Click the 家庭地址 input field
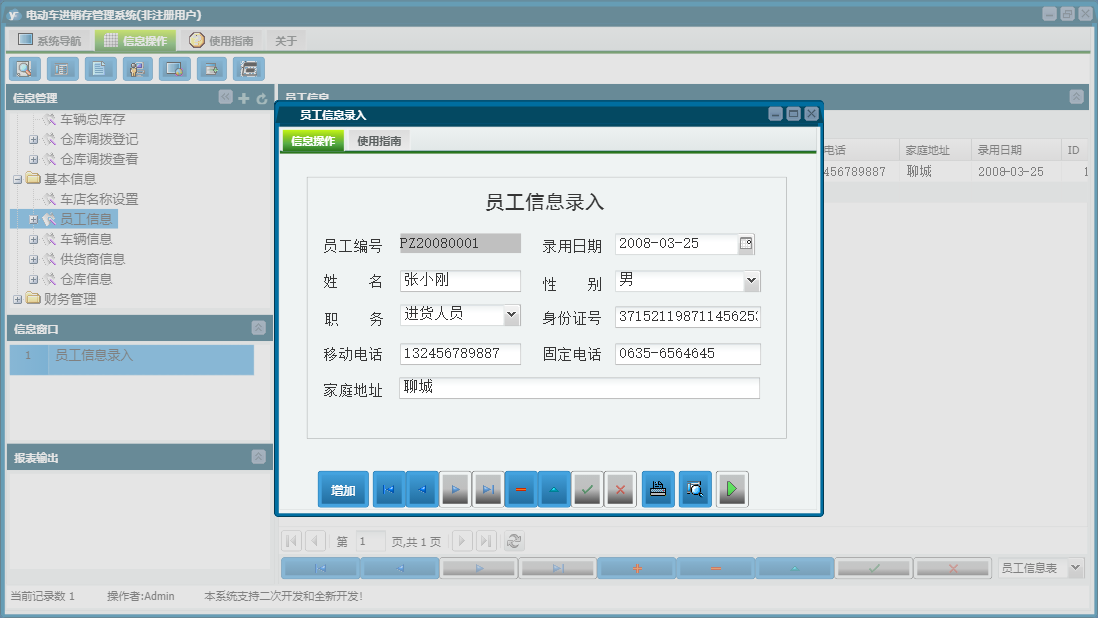This screenshot has height=618, width=1098. (x=579, y=388)
